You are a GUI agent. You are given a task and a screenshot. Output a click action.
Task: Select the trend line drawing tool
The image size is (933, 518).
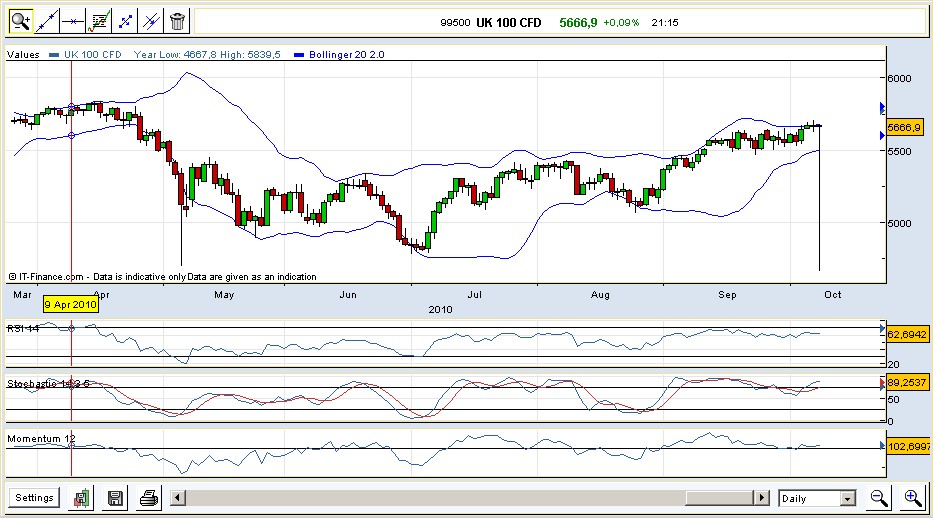(46, 22)
